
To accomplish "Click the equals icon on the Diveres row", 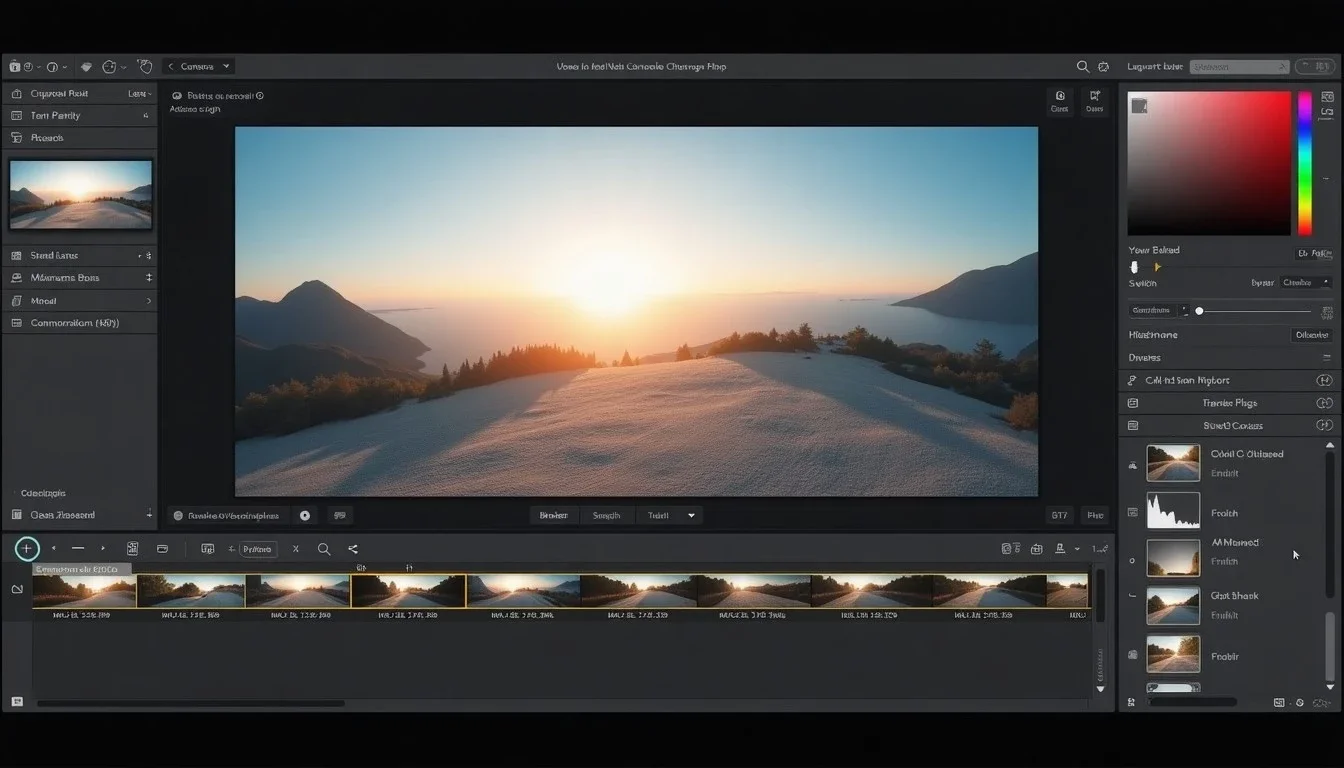I will 1326,357.
